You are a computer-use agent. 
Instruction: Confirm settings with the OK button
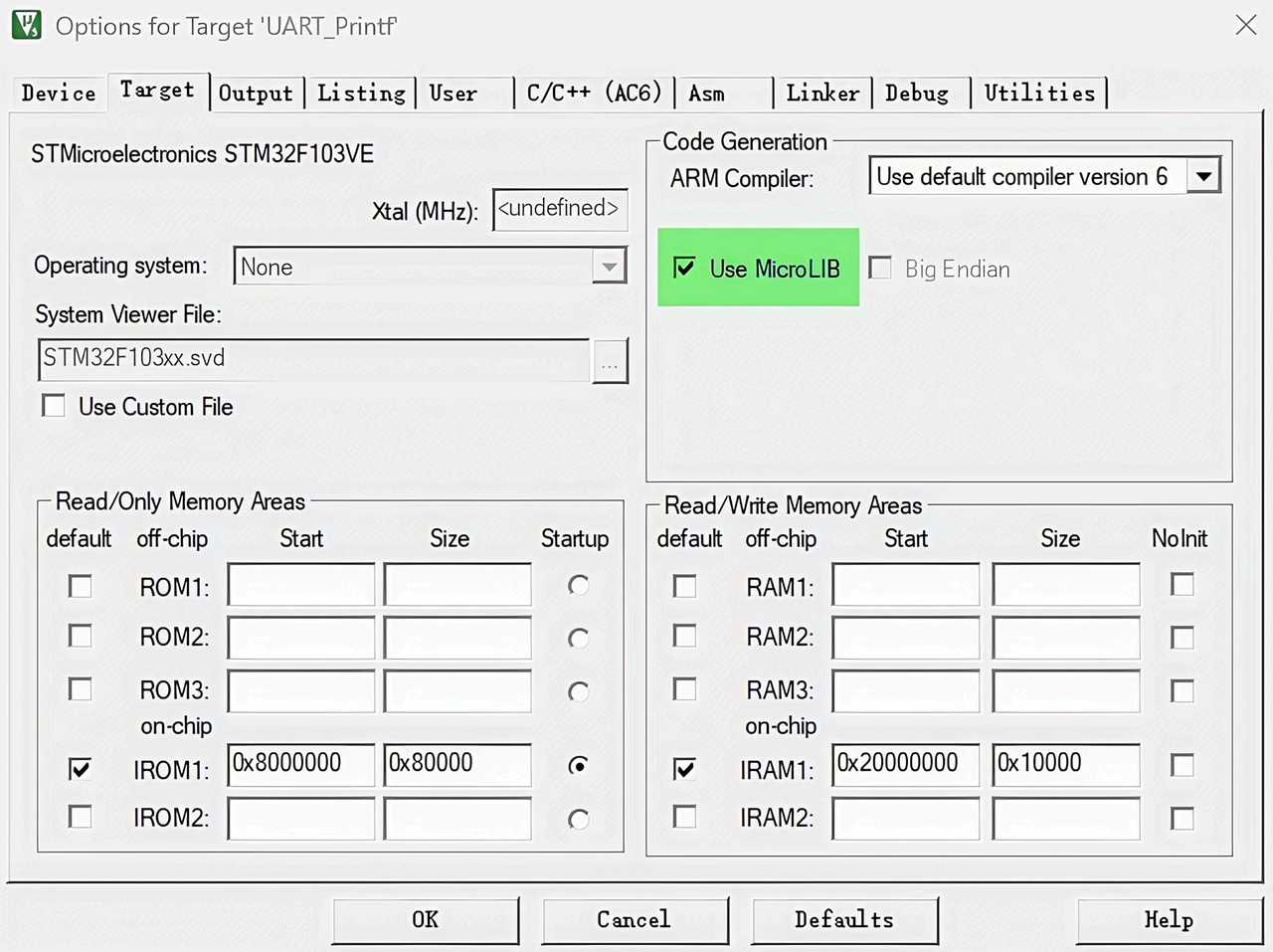point(426,920)
